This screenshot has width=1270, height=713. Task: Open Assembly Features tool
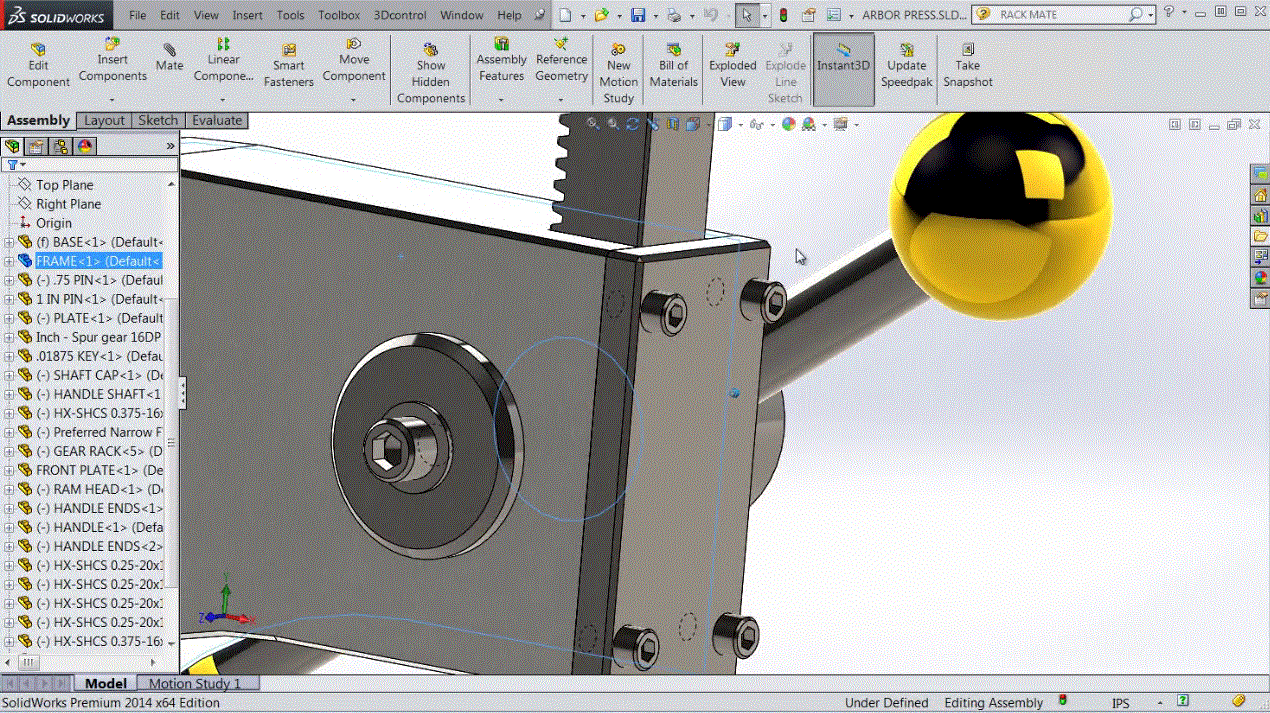point(501,60)
